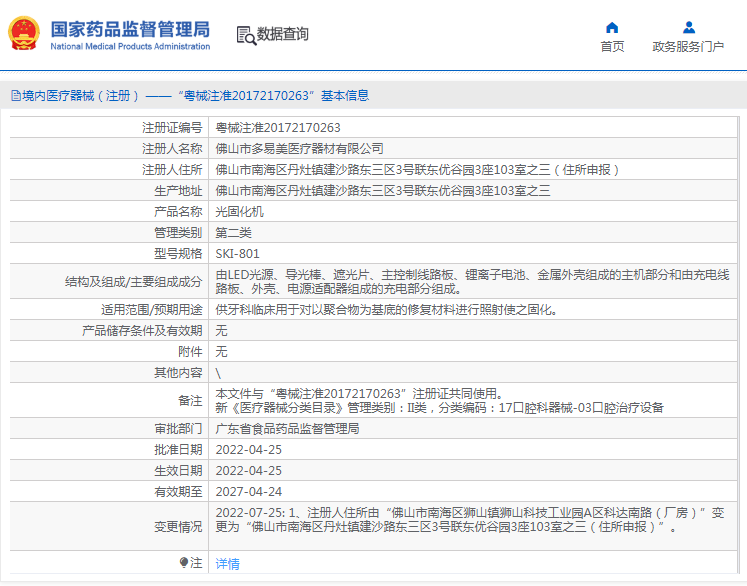Click the expiry date 2027-04-24

point(249,492)
